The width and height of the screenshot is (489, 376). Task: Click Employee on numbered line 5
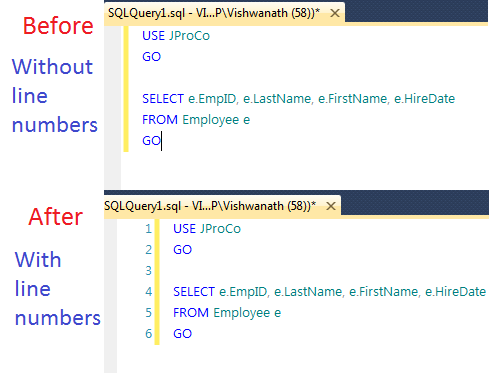click(x=242, y=313)
